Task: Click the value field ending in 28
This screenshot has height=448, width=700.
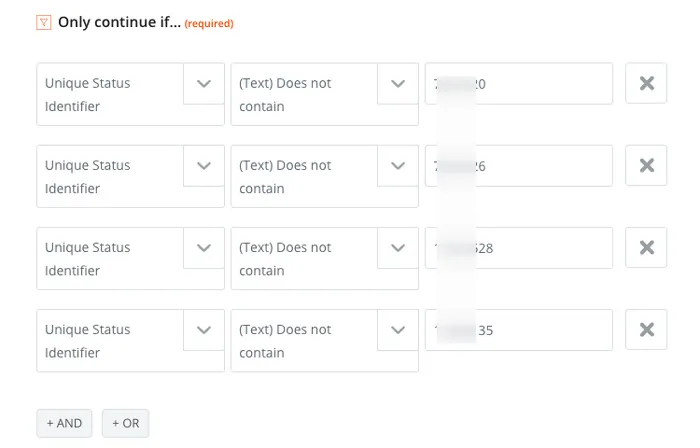Action: (x=519, y=248)
